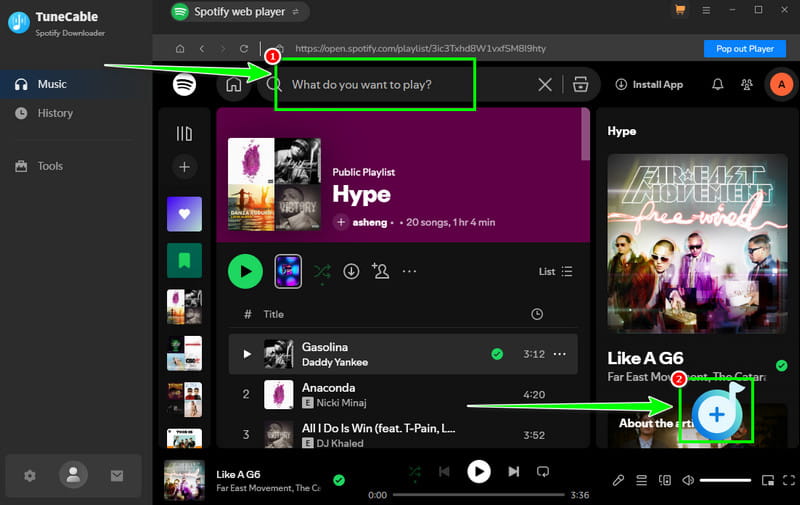Skip to the next track
The image size is (800, 505).
514,472
